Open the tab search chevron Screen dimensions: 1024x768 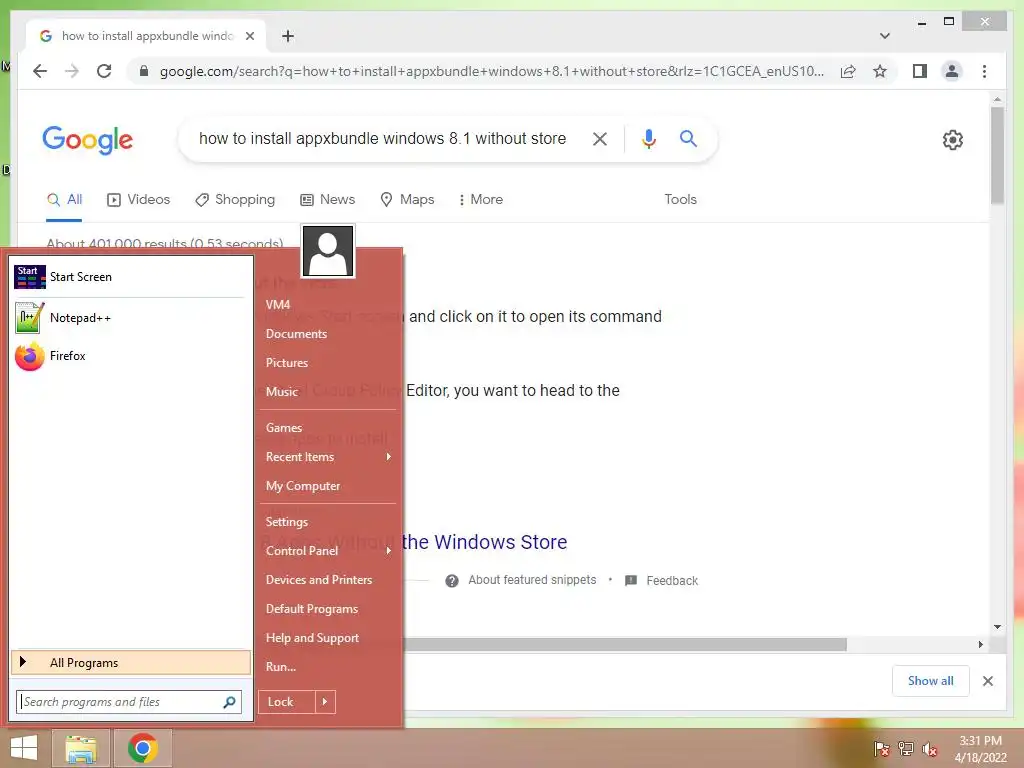coord(884,36)
